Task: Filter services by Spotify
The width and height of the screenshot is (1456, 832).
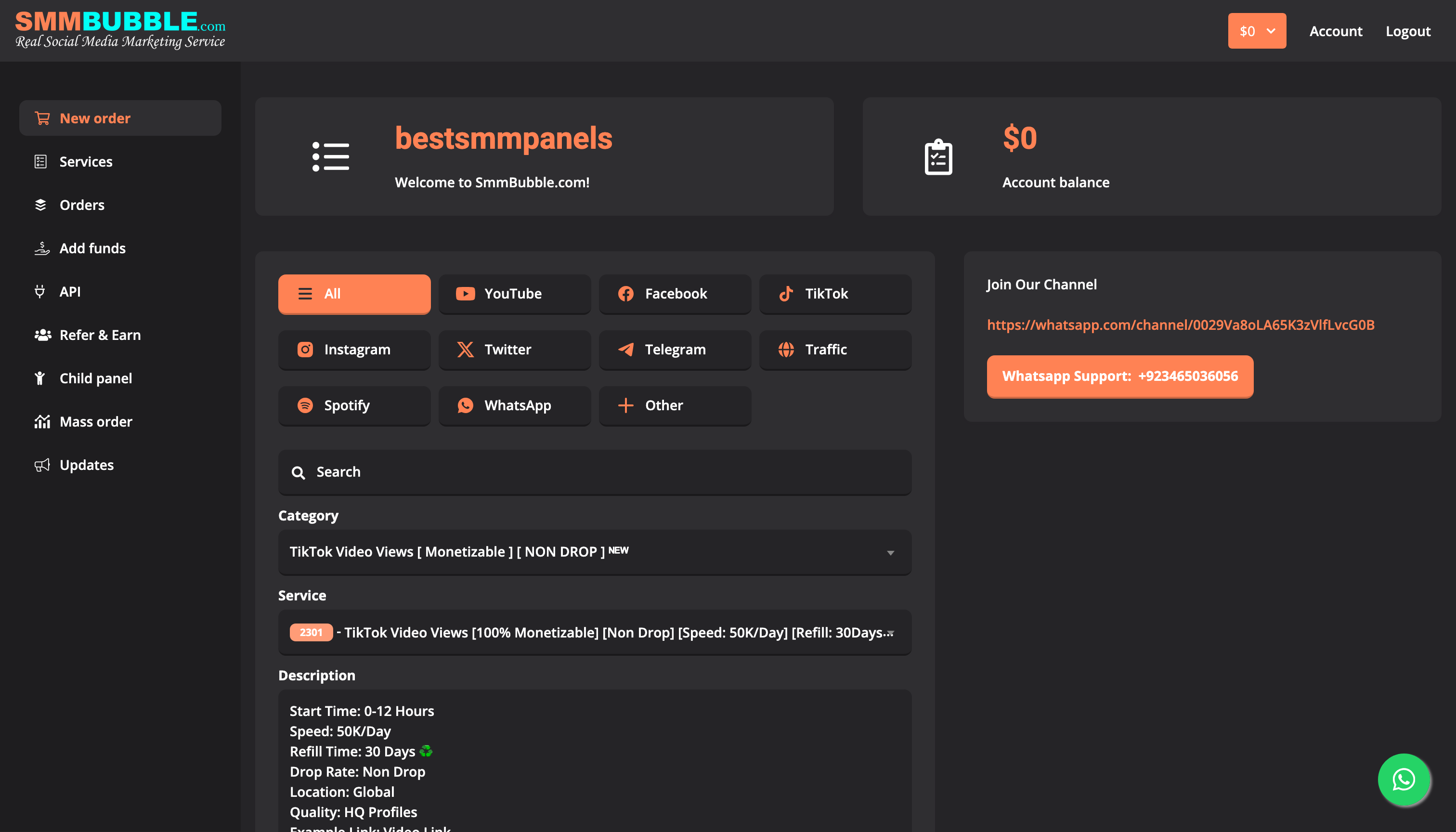Action: pyautogui.click(x=354, y=405)
